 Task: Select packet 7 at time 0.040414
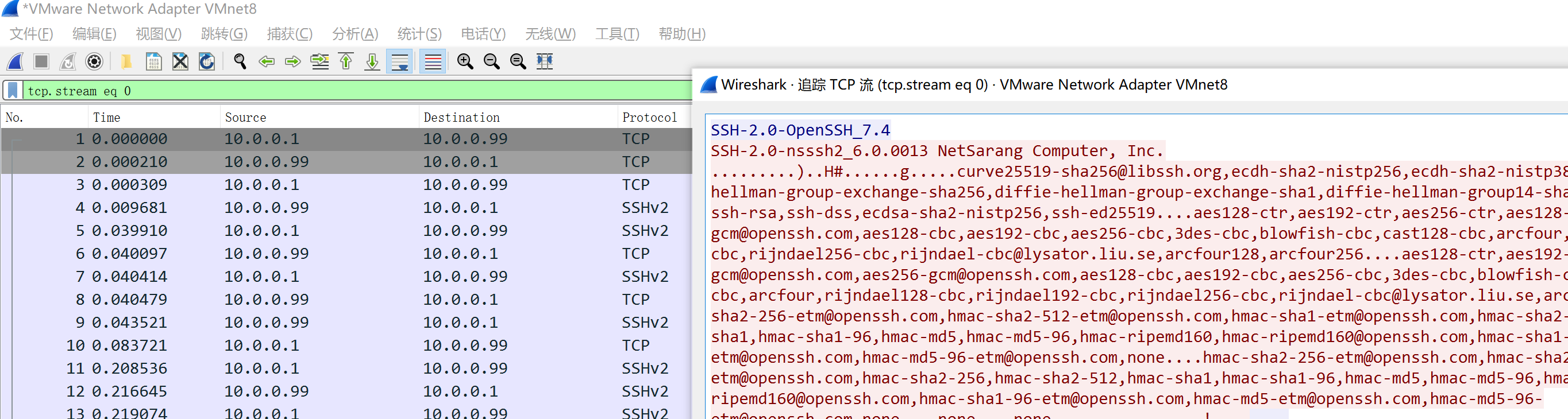[346, 277]
